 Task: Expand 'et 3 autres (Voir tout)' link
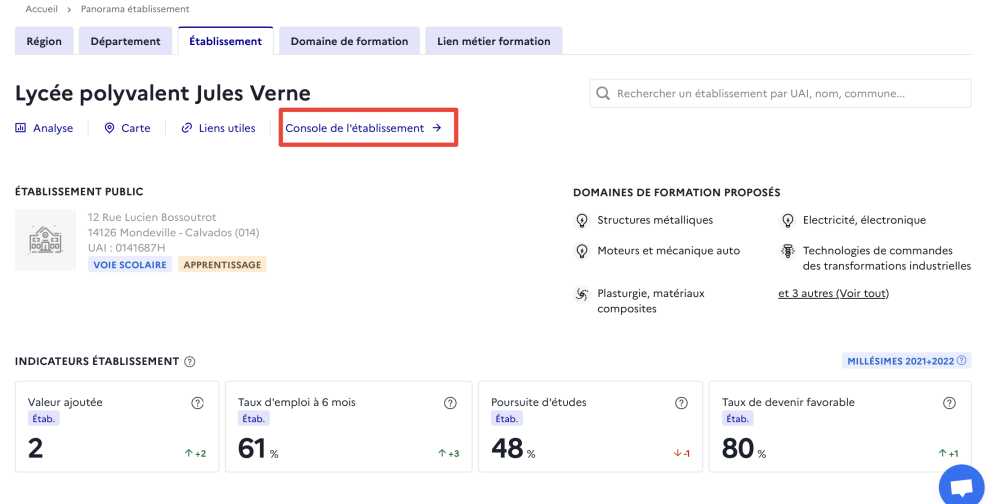[834, 293]
